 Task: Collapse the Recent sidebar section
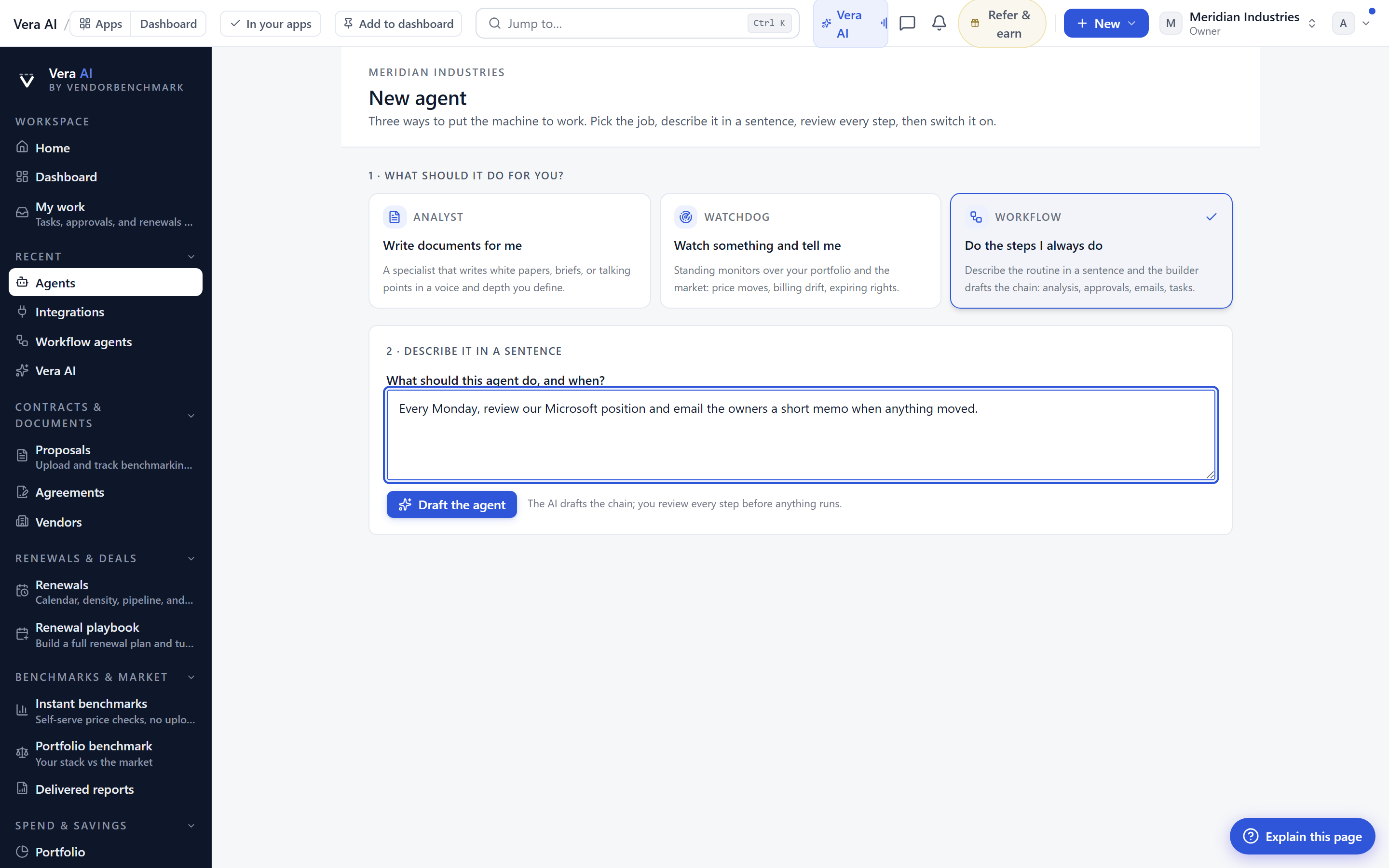coord(191,257)
